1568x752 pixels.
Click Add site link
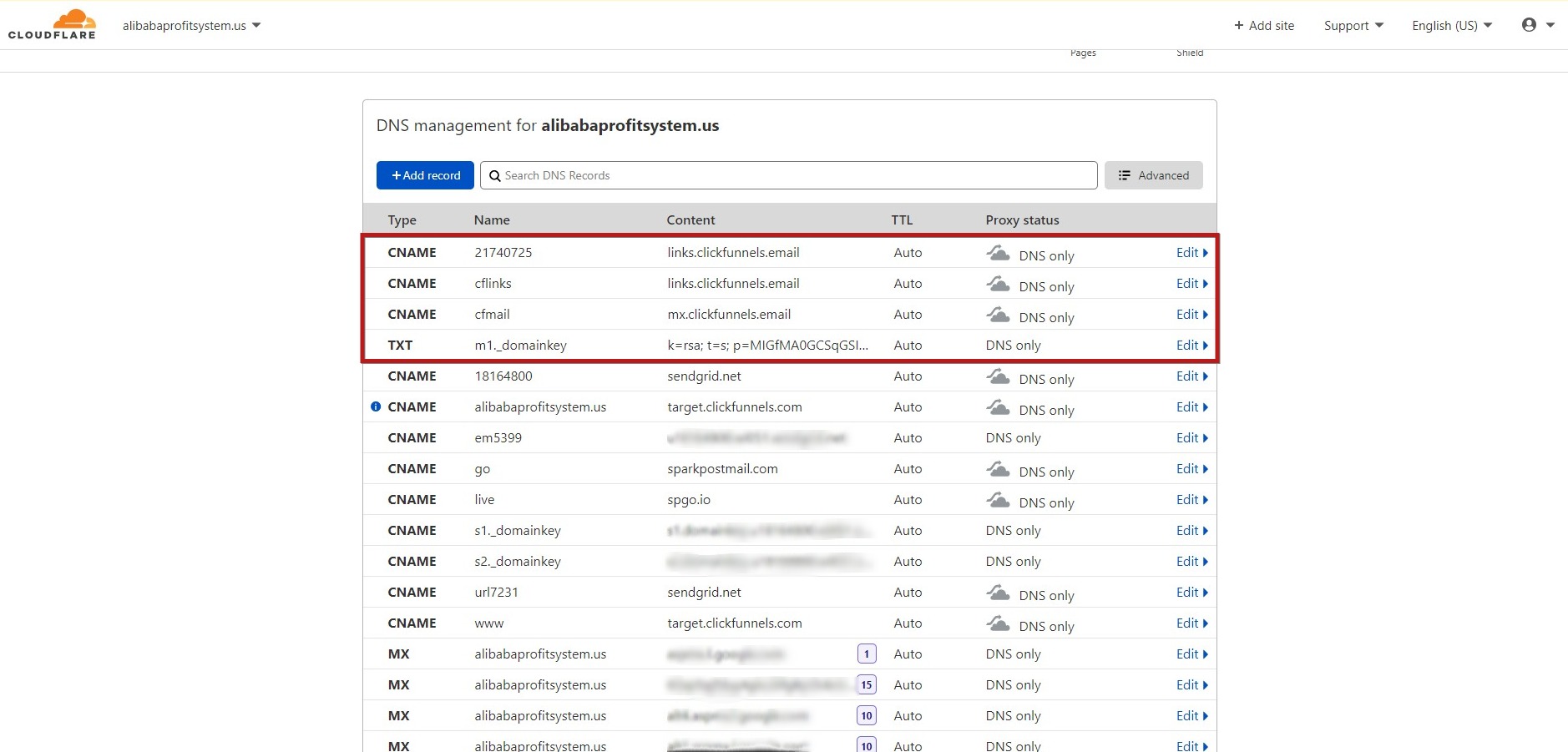(x=1264, y=26)
